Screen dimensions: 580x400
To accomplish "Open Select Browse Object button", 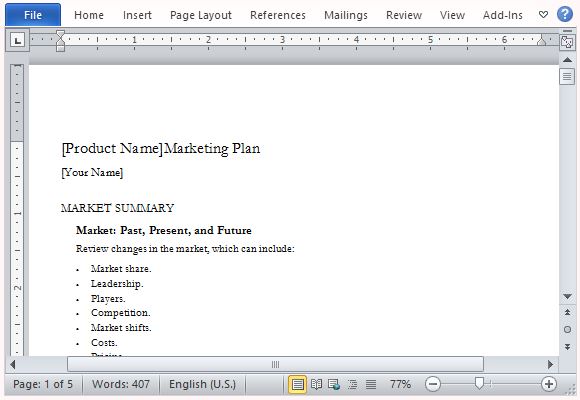I will coord(567,329).
